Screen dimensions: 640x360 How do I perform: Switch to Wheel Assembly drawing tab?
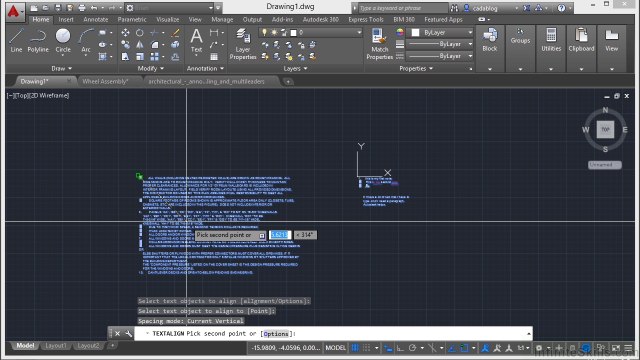pos(105,81)
